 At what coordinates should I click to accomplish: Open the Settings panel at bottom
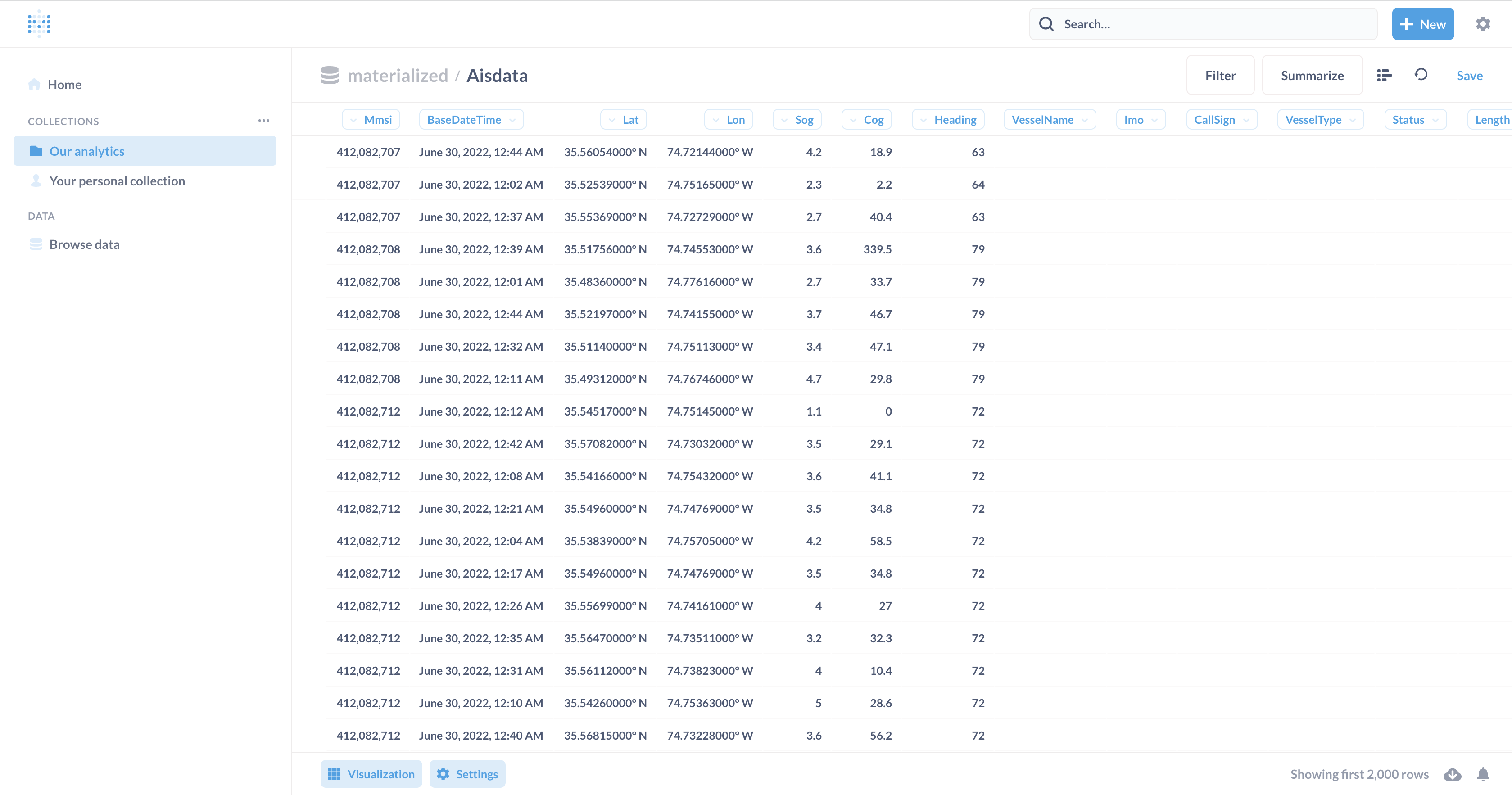[467, 774]
